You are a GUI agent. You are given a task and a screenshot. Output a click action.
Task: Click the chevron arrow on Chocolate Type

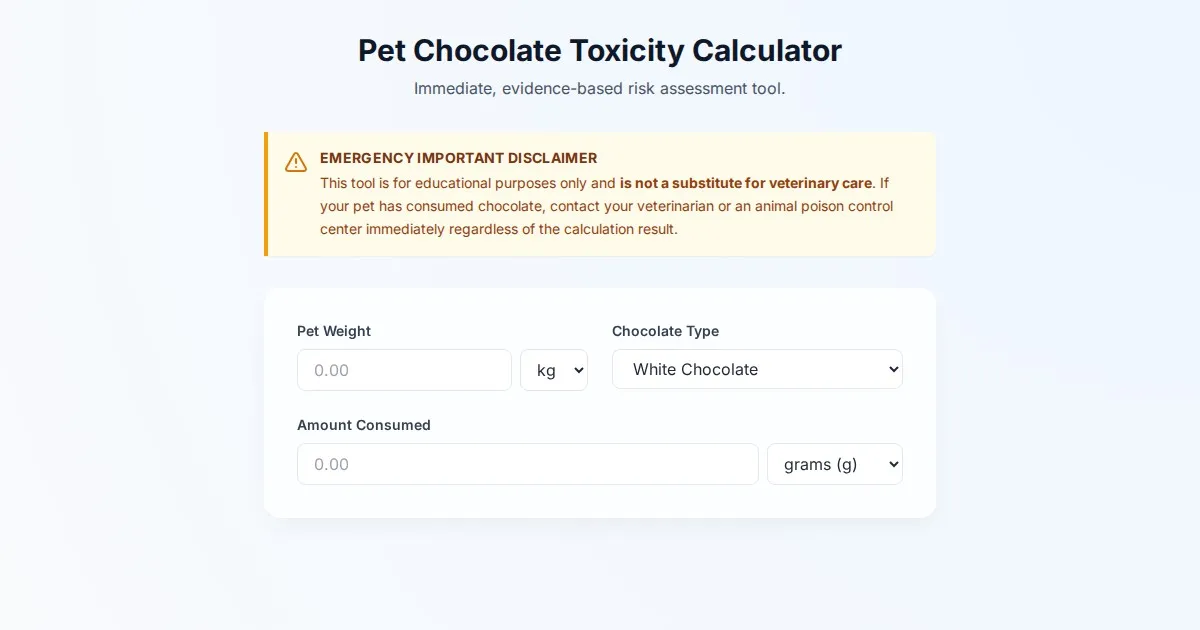pos(893,369)
